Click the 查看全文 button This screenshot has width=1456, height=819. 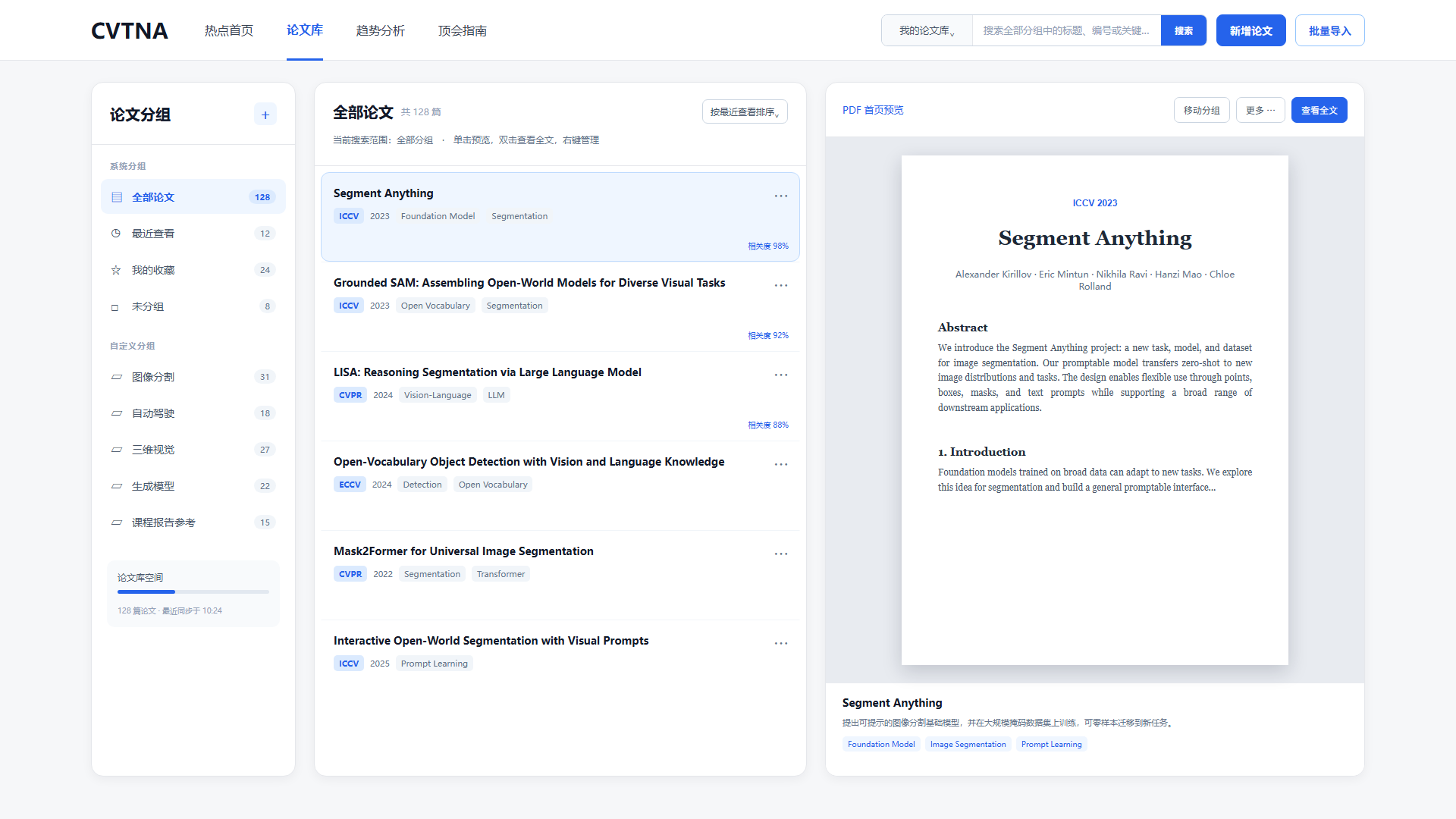pos(1319,110)
